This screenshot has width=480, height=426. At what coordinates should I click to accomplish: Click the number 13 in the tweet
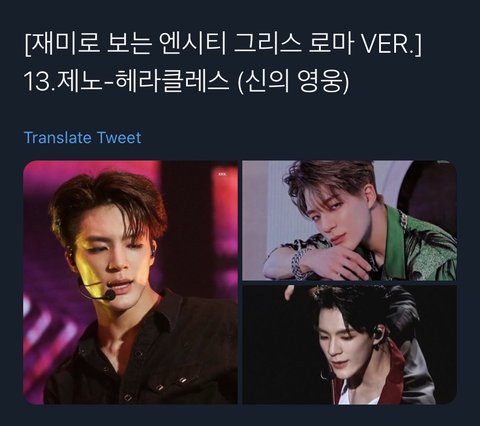pyautogui.click(x=37, y=82)
